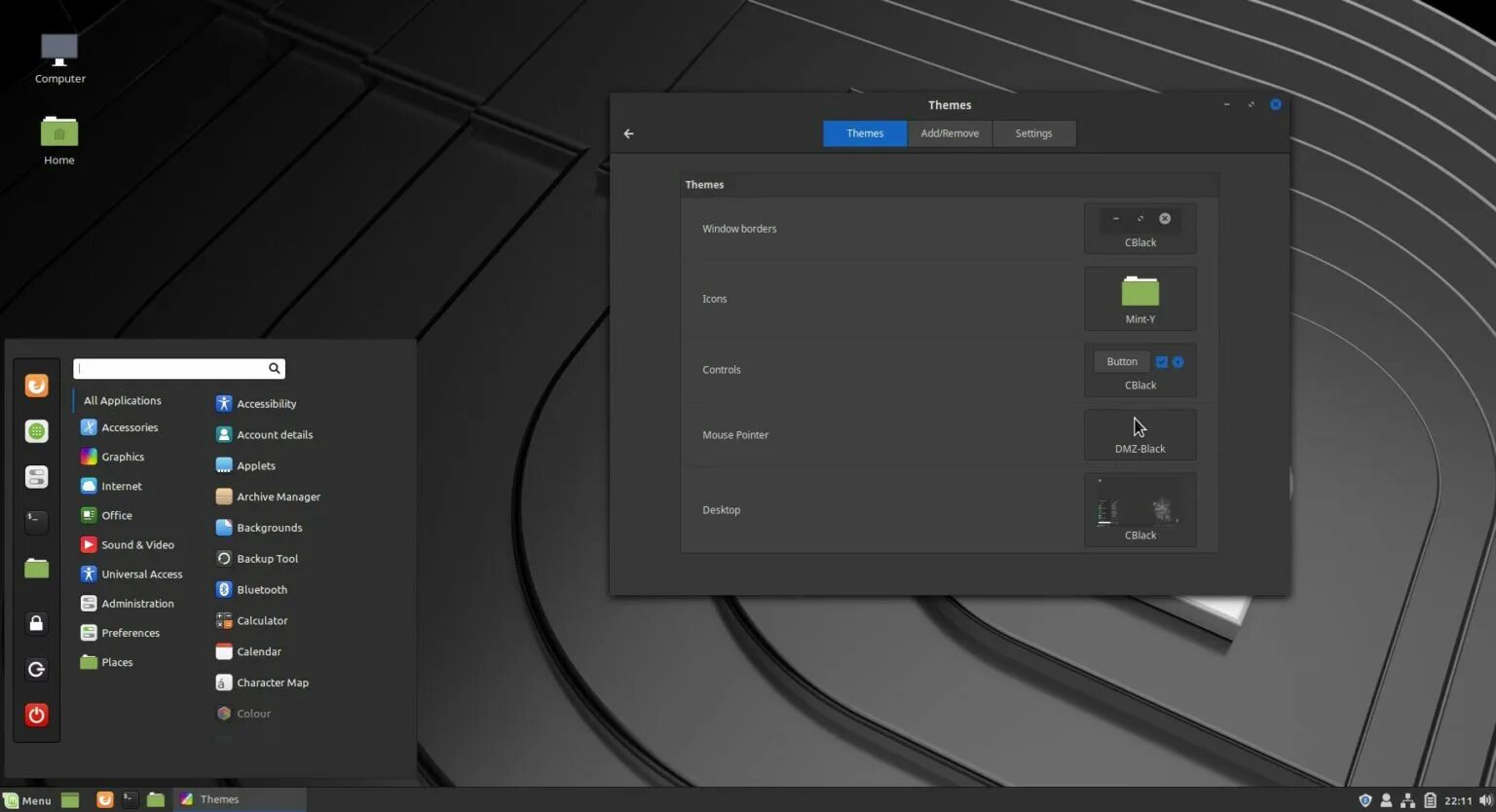This screenshot has width=1496, height=812.
Task: Switch to the Themes tab
Action: pyautogui.click(x=865, y=133)
